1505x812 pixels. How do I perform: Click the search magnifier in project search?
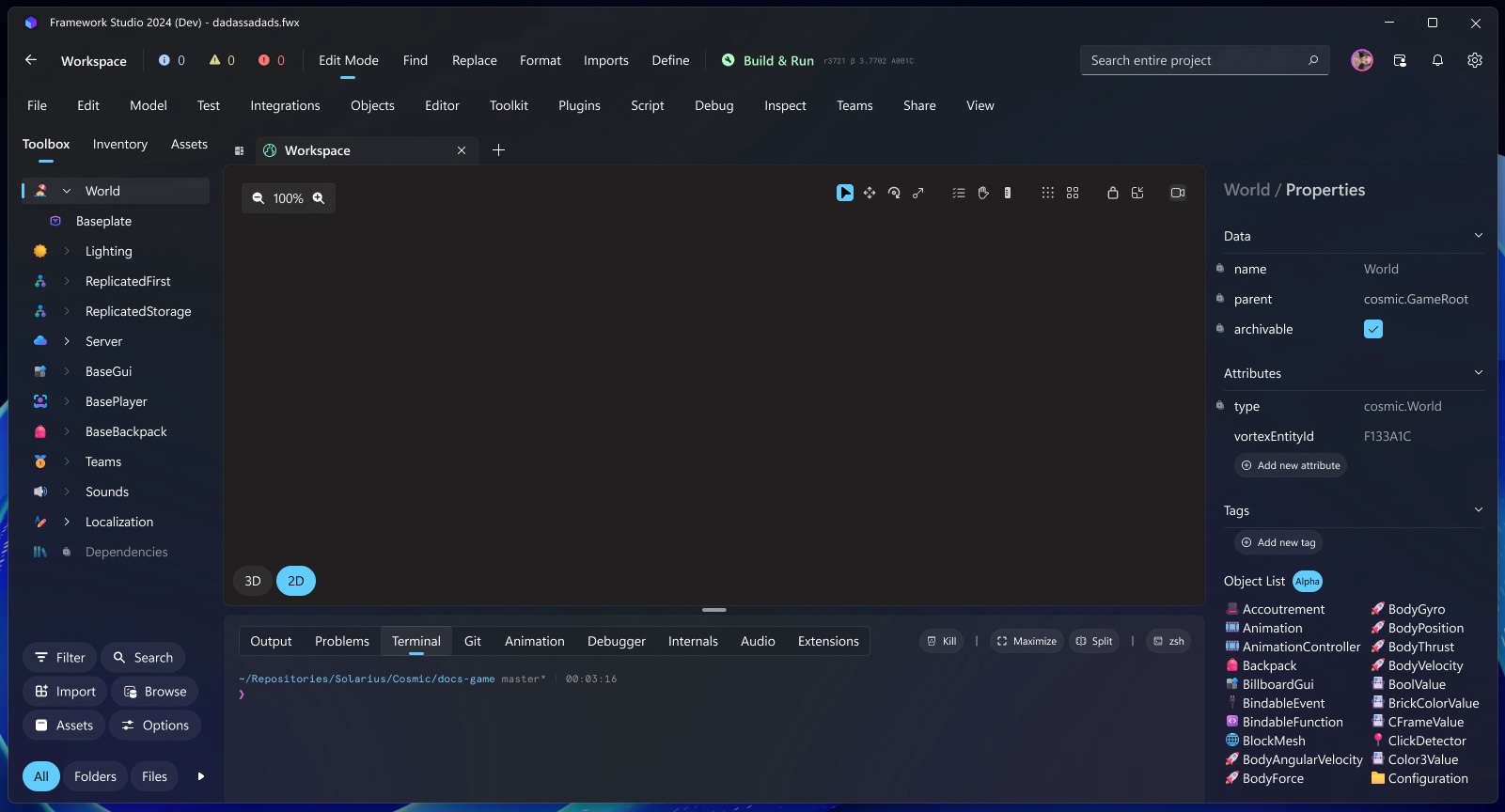coord(1313,60)
